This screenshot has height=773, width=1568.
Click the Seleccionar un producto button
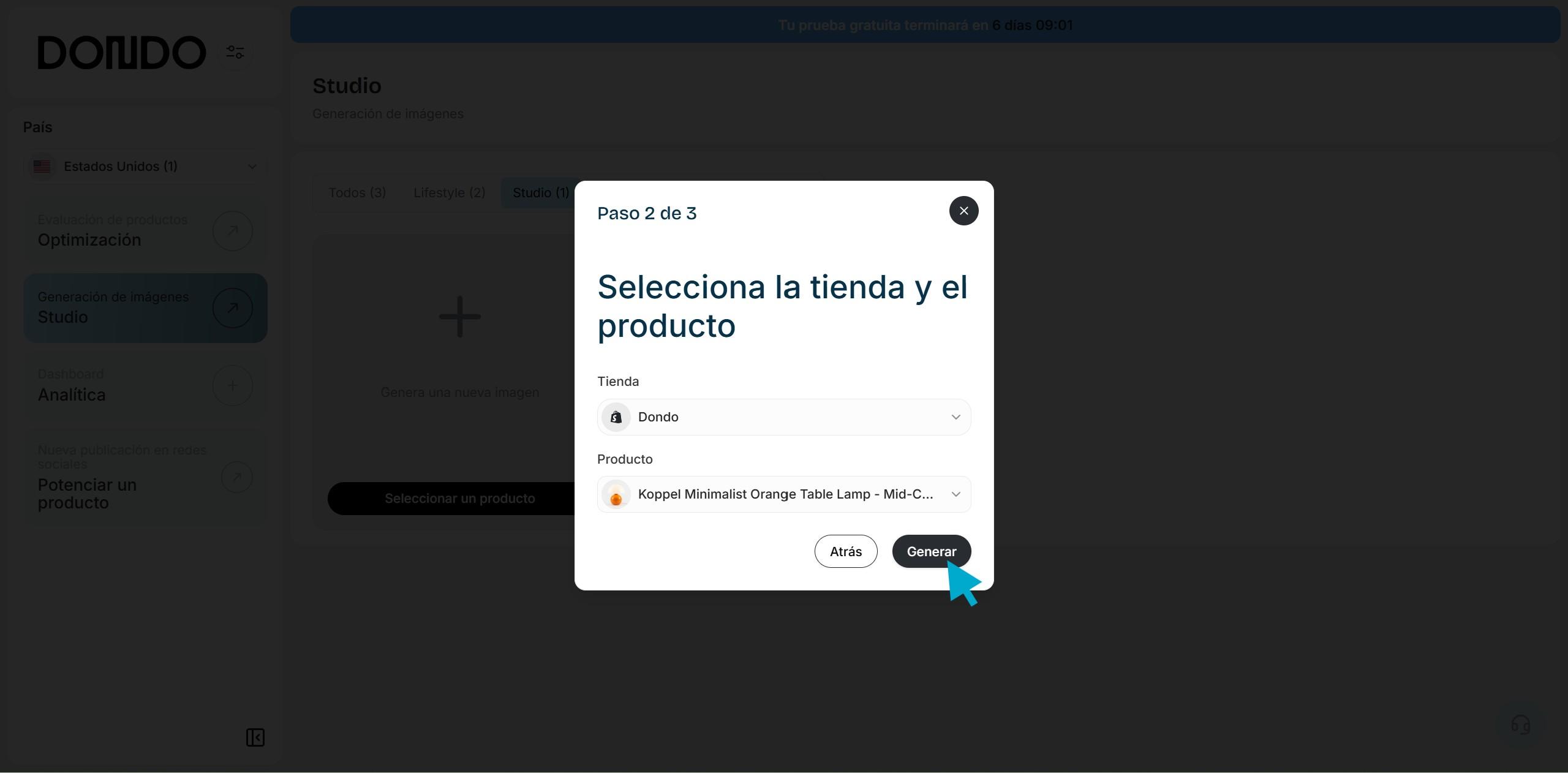pos(459,499)
